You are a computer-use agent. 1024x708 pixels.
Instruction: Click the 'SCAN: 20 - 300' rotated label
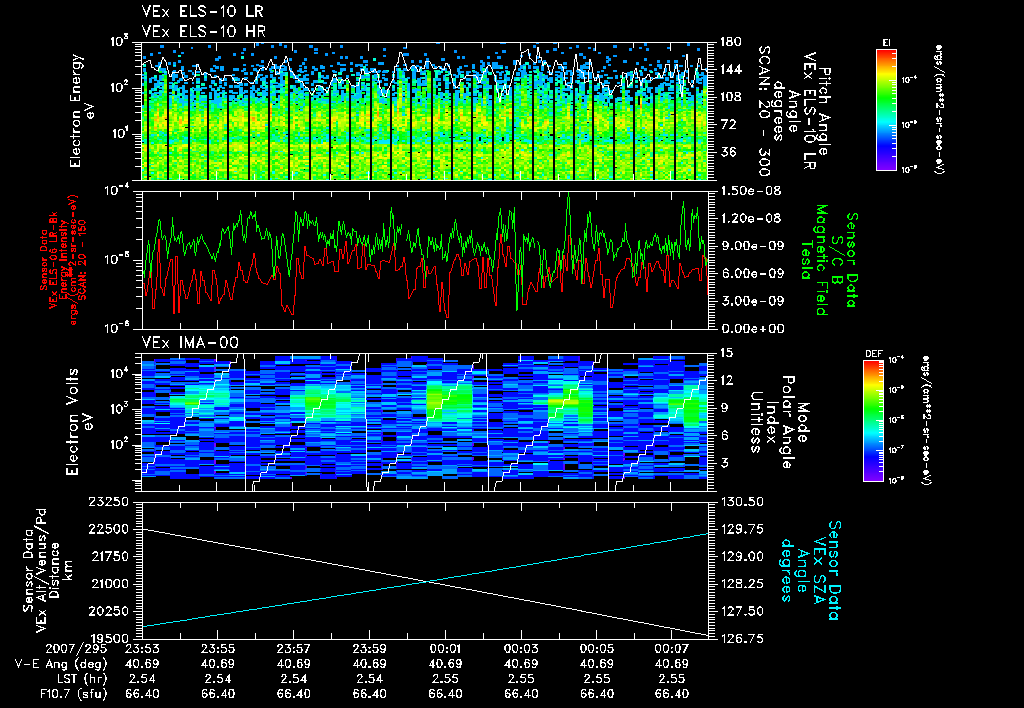click(763, 111)
